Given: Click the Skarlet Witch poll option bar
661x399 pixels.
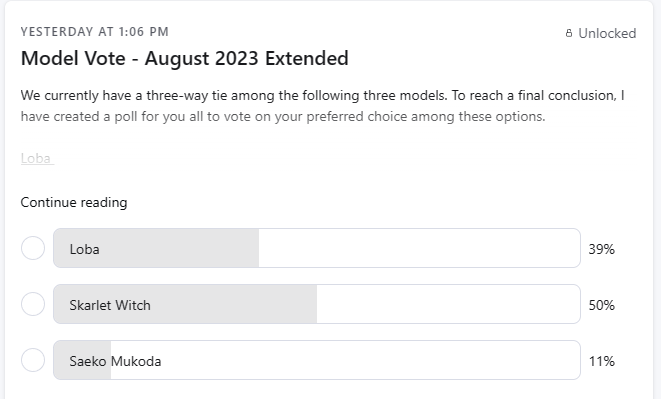Looking at the screenshot, I should (x=317, y=304).
